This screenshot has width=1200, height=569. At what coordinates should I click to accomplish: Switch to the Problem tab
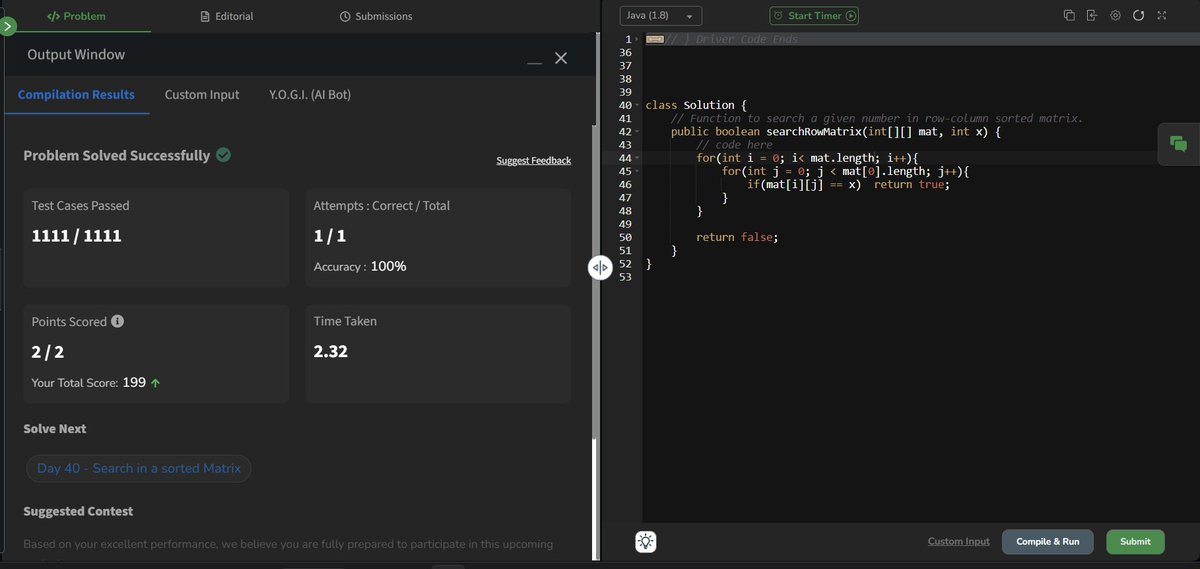click(76, 16)
